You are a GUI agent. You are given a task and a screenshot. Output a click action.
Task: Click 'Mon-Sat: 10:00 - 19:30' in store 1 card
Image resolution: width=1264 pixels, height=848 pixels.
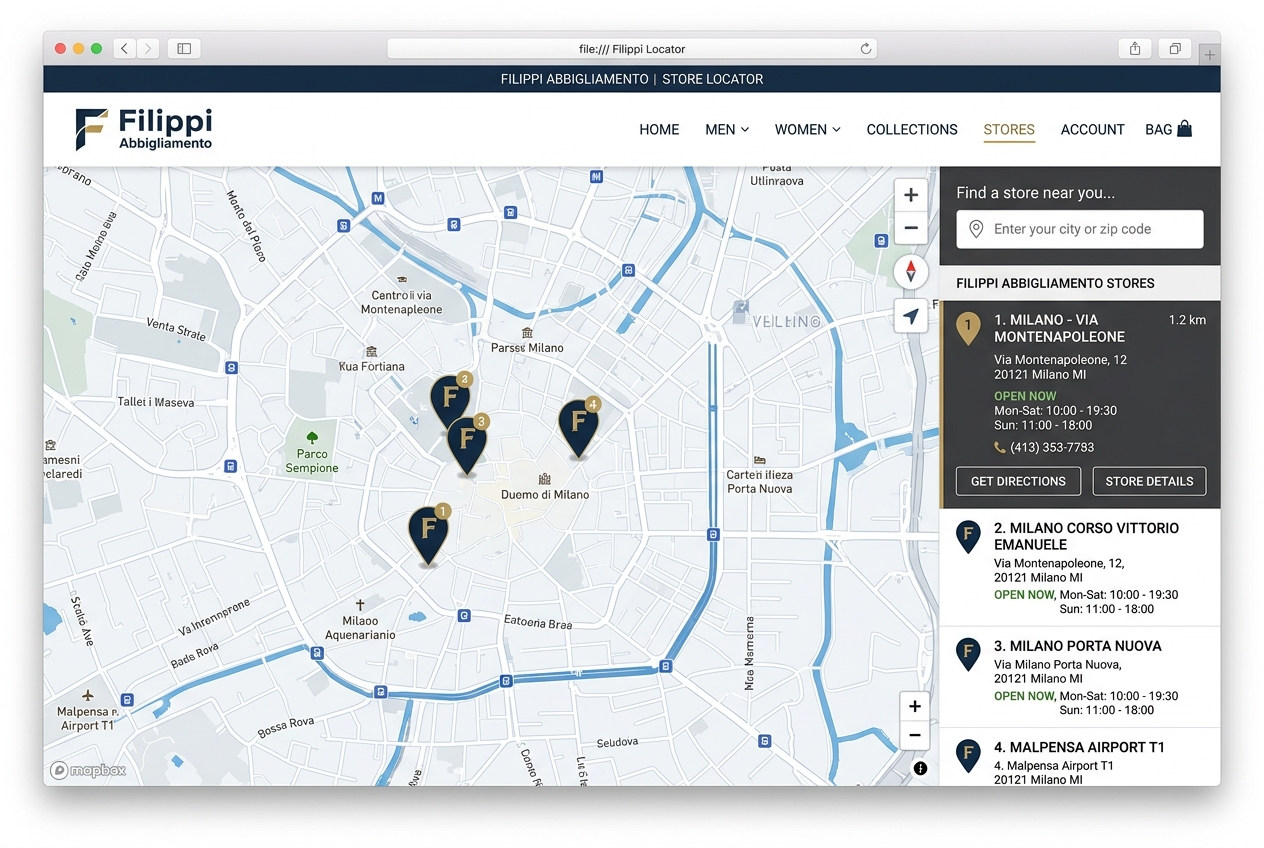point(1055,411)
